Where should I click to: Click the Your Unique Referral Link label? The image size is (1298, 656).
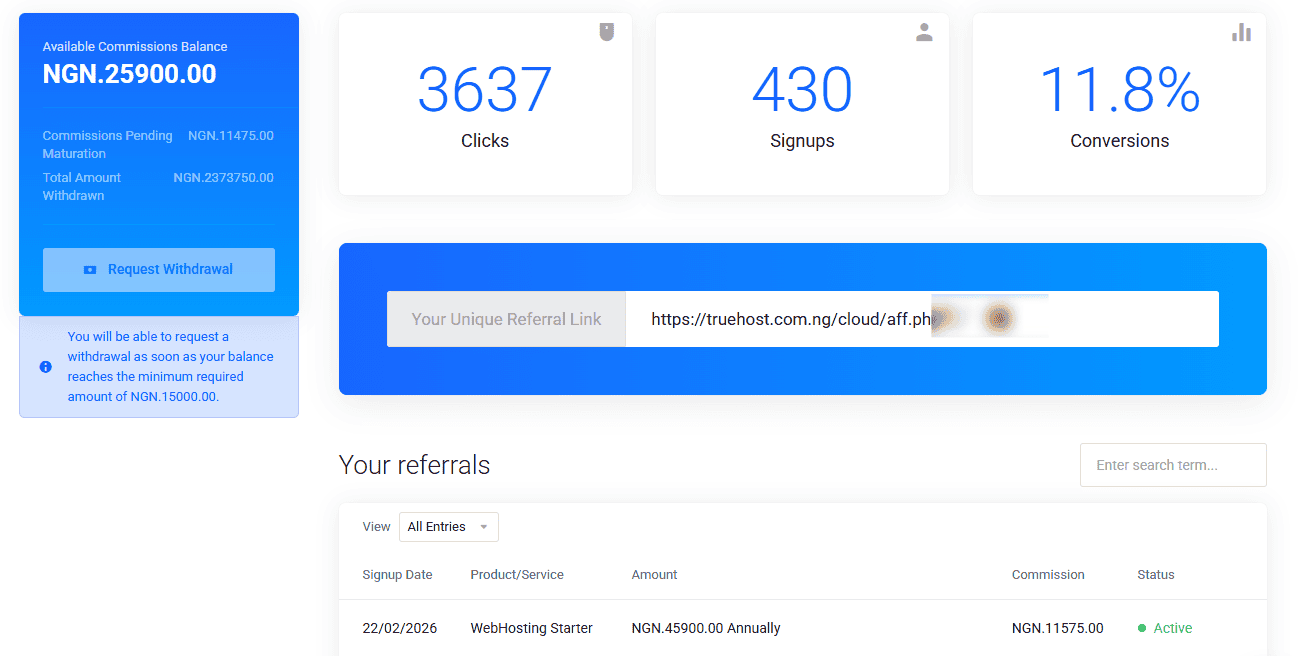point(506,319)
